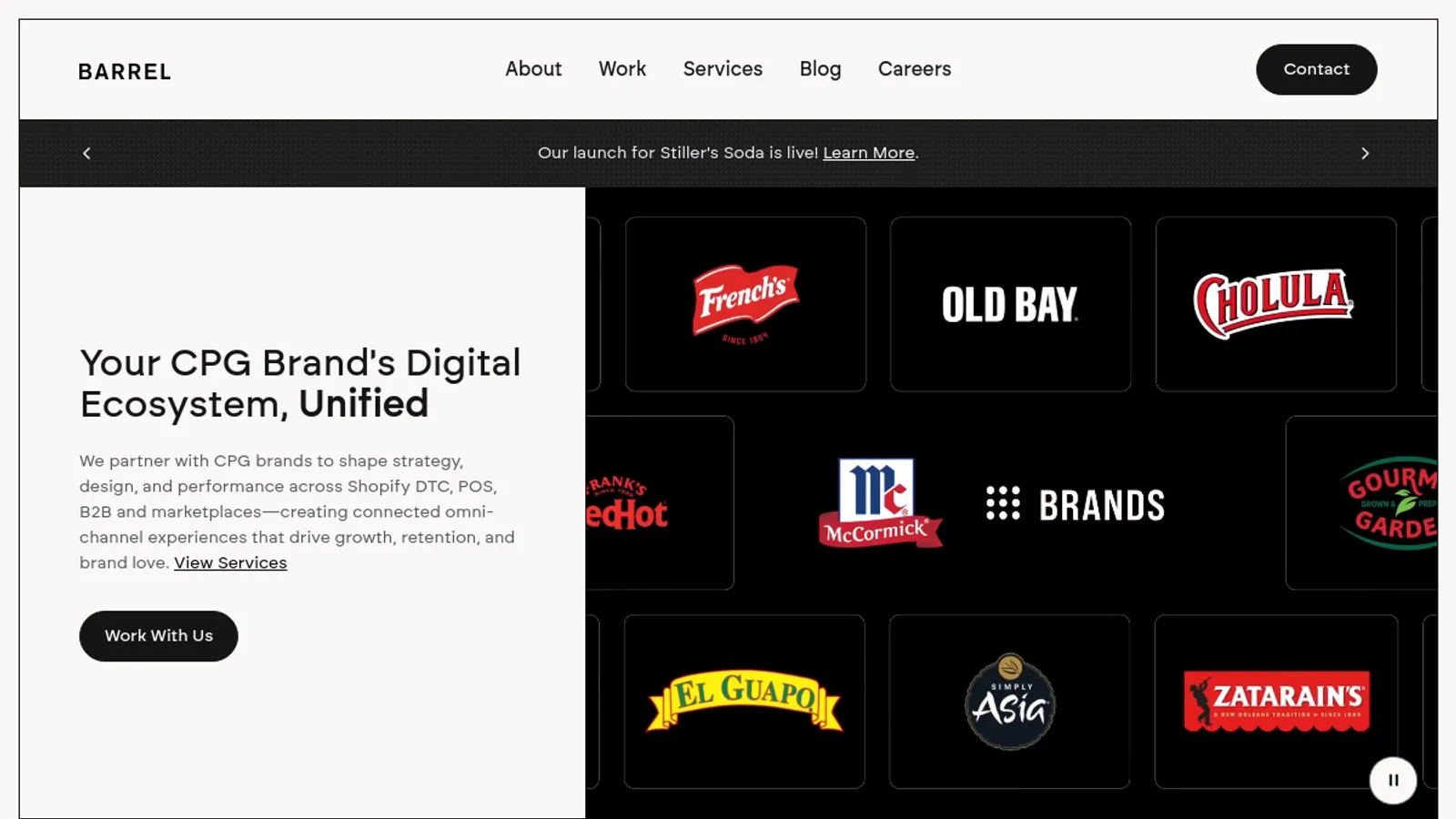The width and height of the screenshot is (1456, 819).
Task: Click the dotted grid Brands icon
Action: pyautogui.click(x=1003, y=503)
